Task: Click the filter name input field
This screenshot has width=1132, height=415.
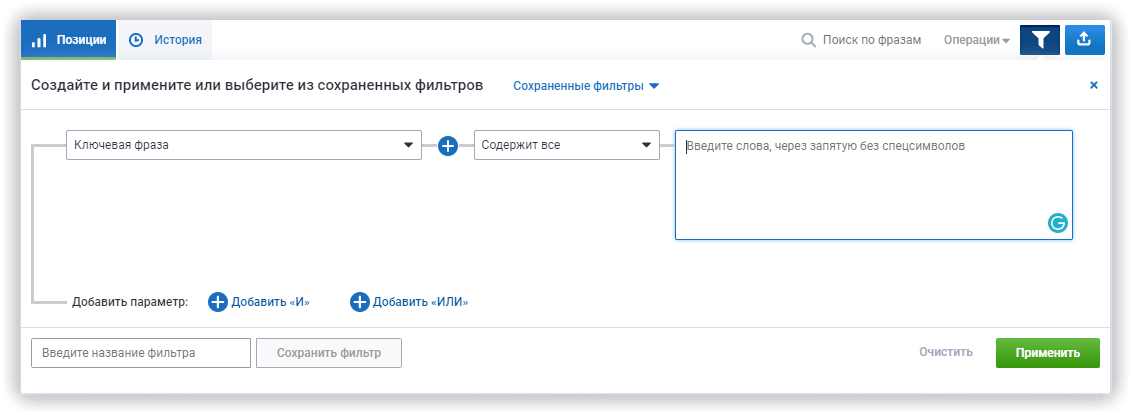Action: (141, 353)
